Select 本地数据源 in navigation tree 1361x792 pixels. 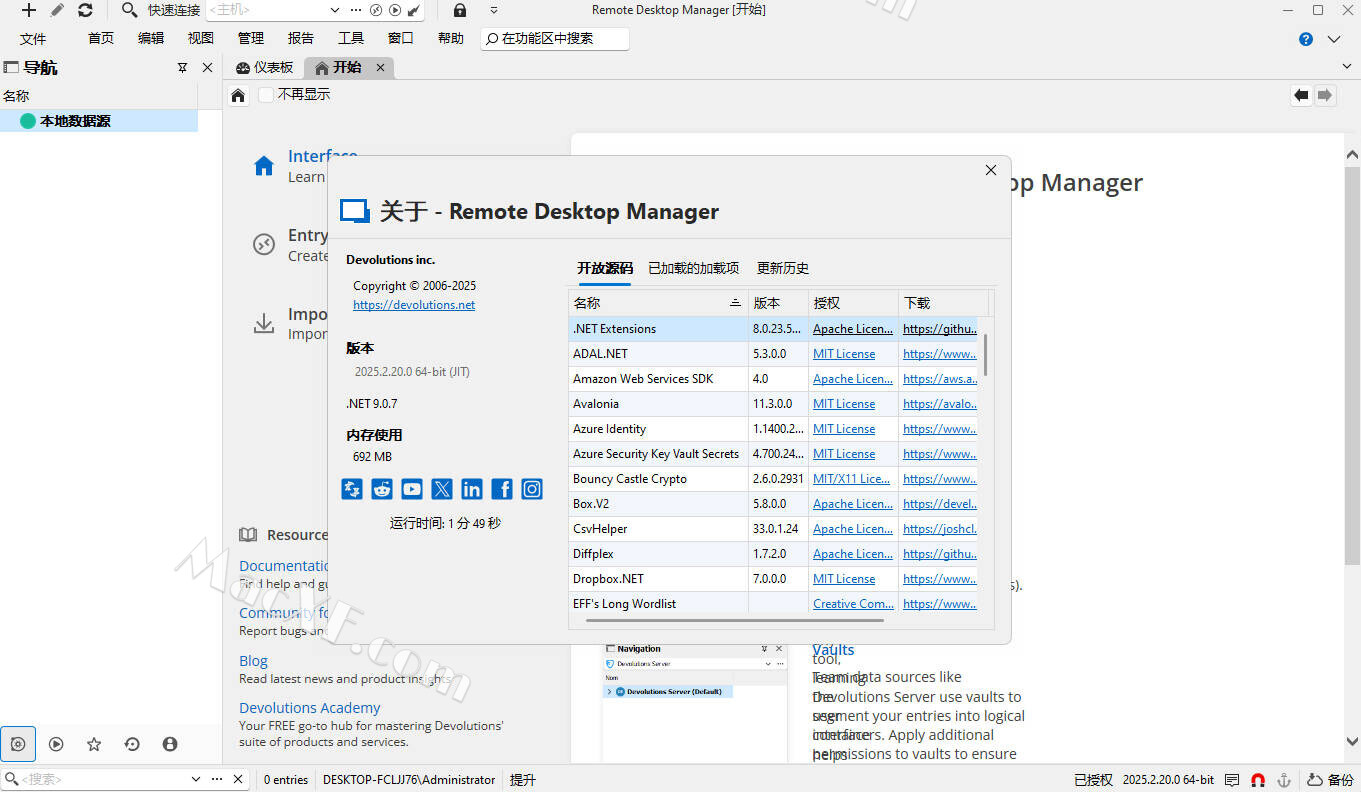[x=99, y=121]
